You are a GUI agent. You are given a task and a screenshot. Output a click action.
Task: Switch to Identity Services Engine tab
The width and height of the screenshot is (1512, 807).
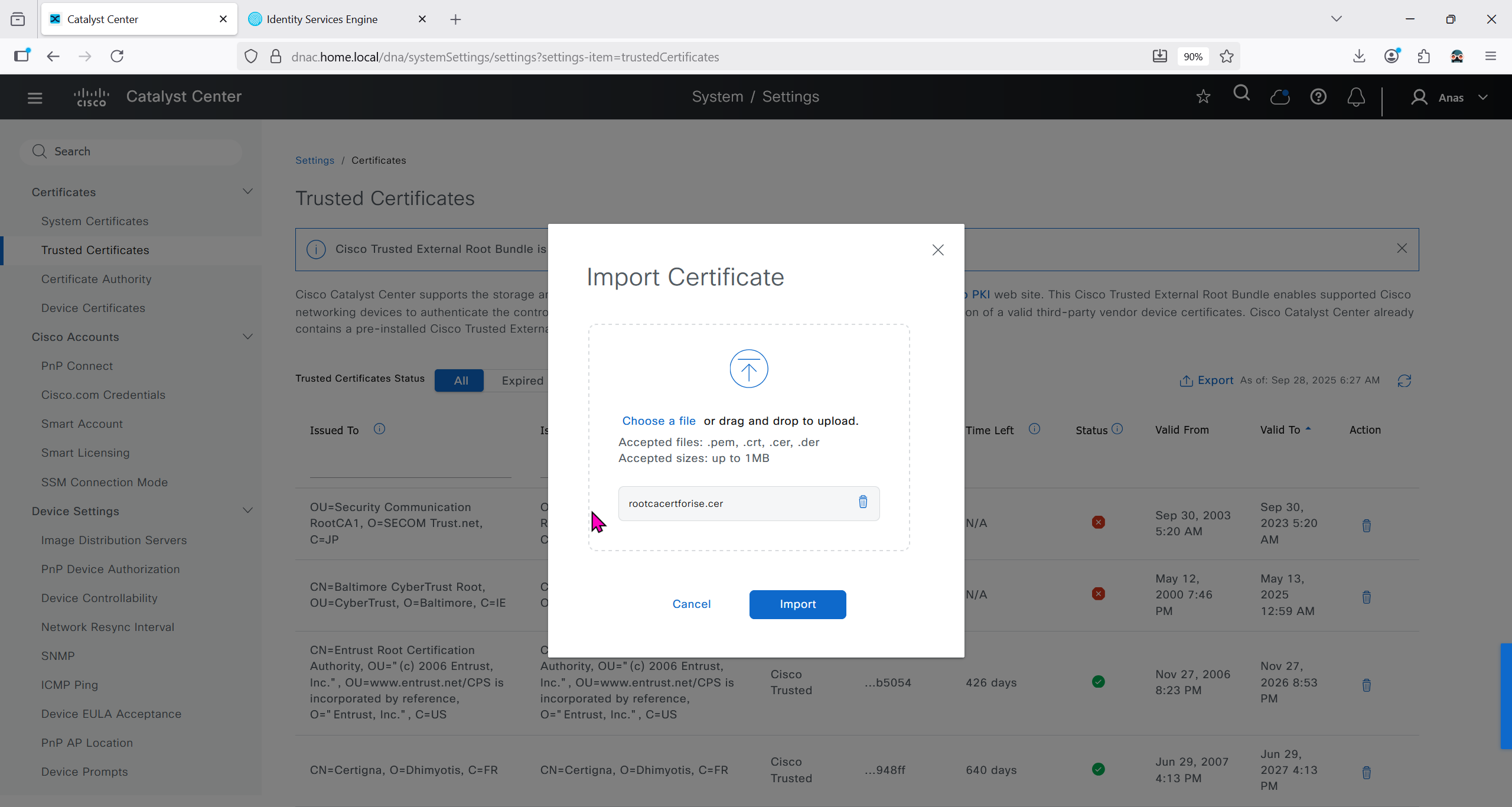322,19
